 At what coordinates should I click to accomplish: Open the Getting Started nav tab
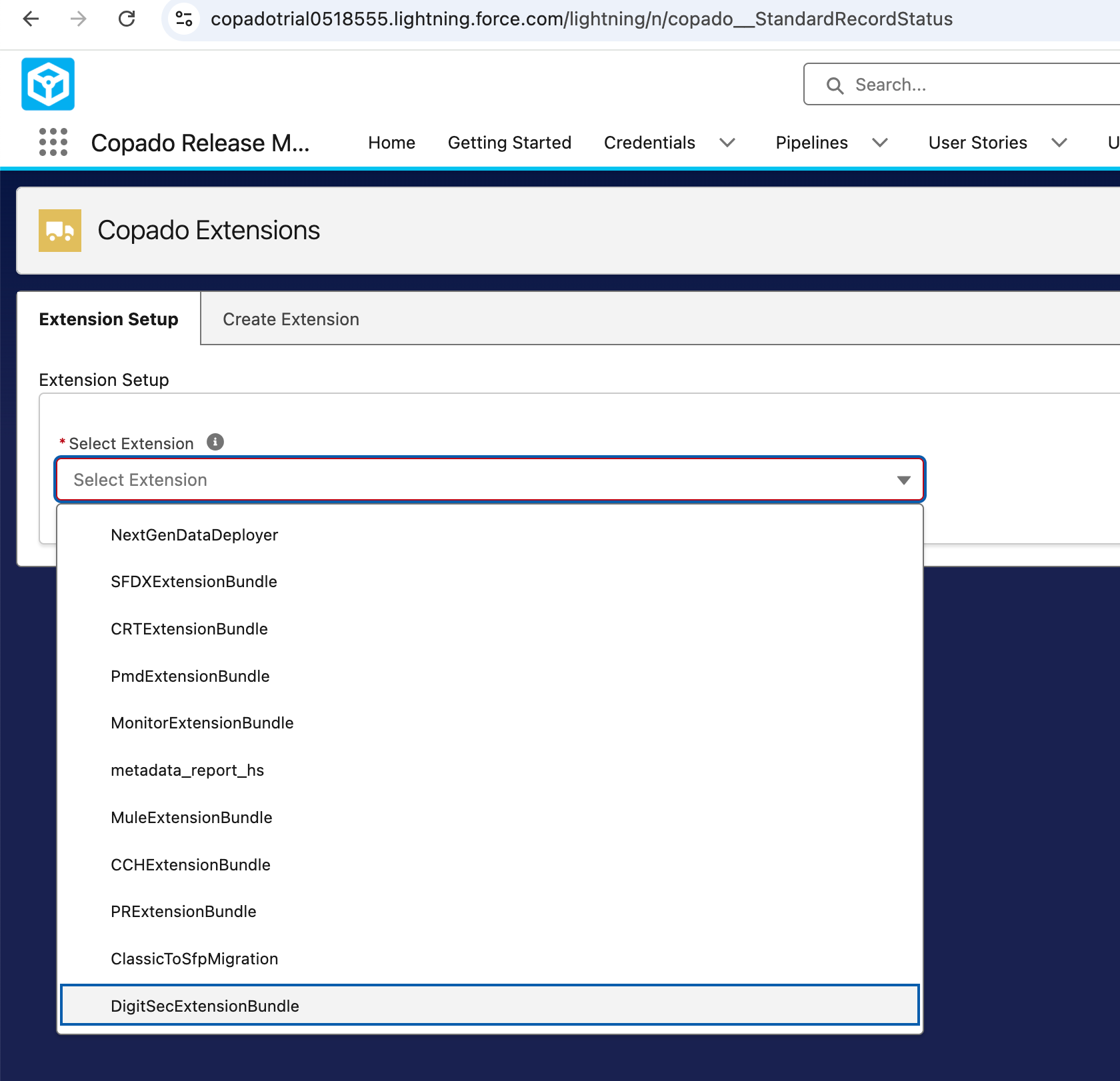point(509,143)
